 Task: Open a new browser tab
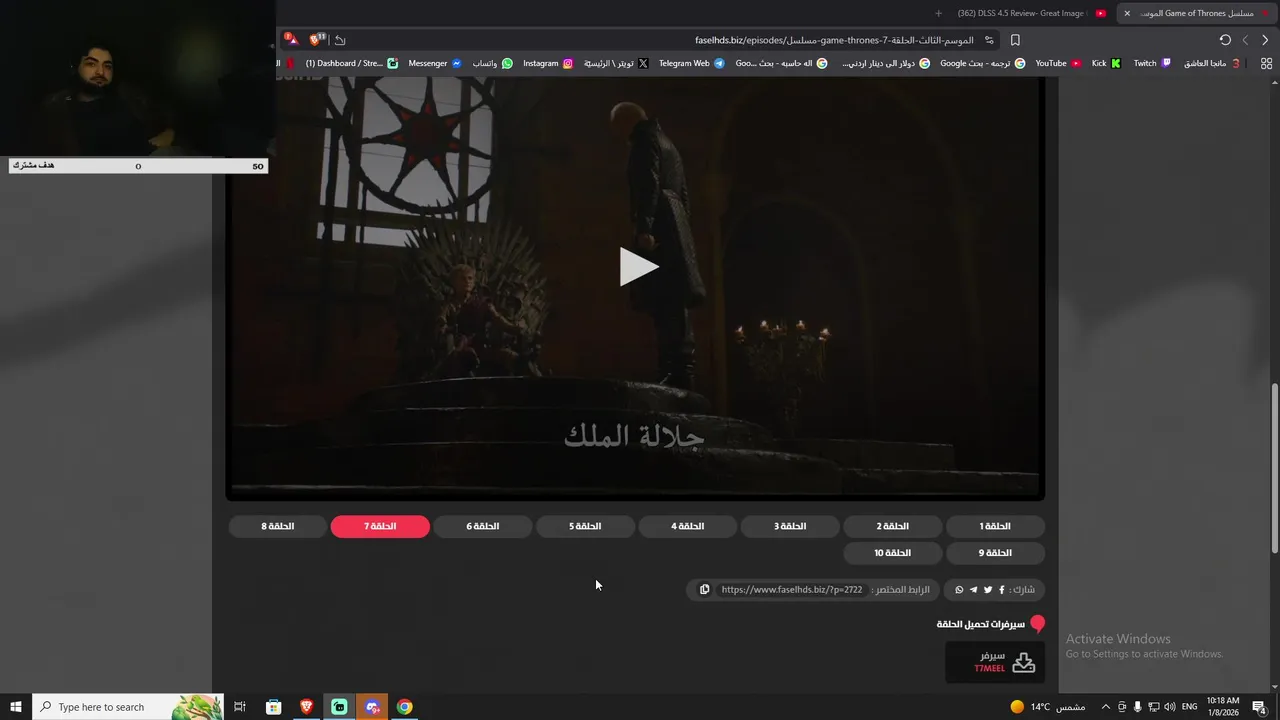(938, 13)
